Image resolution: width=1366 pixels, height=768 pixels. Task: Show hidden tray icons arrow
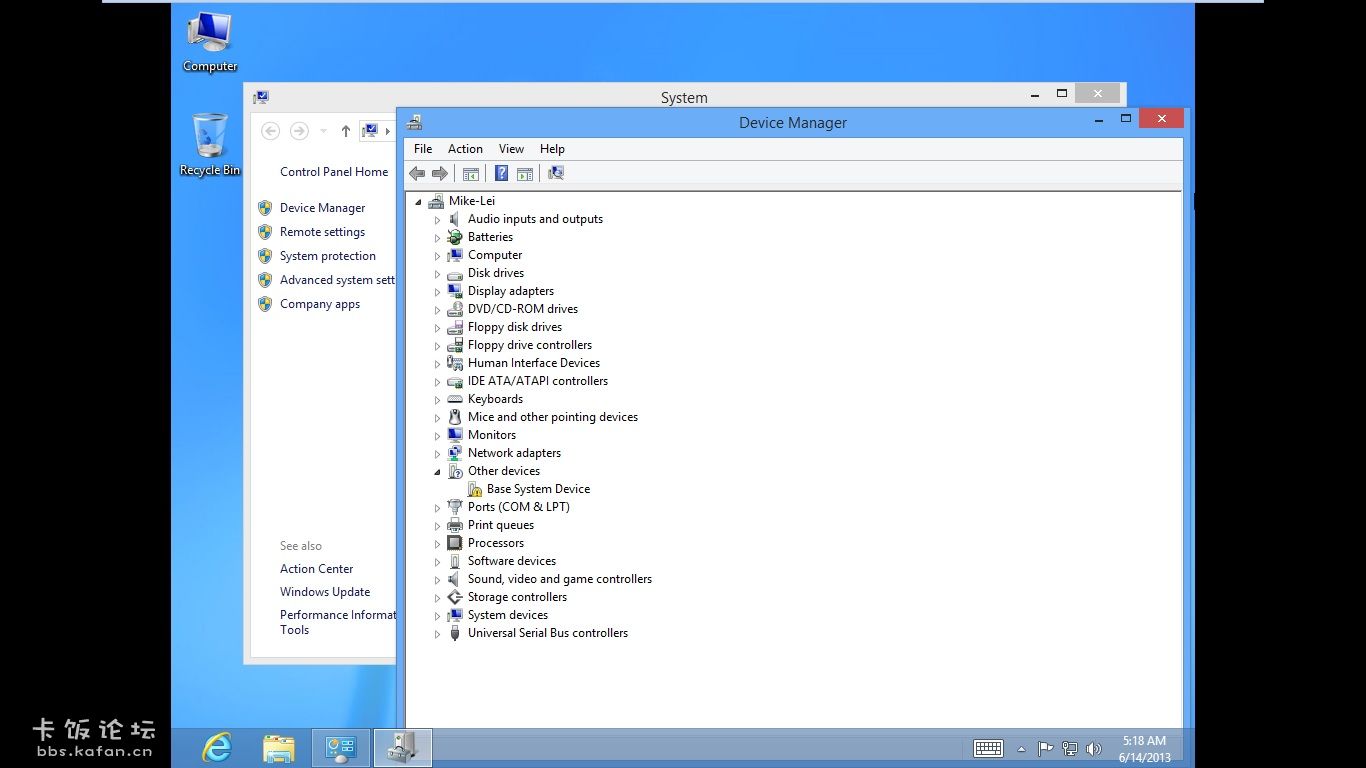point(1021,749)
